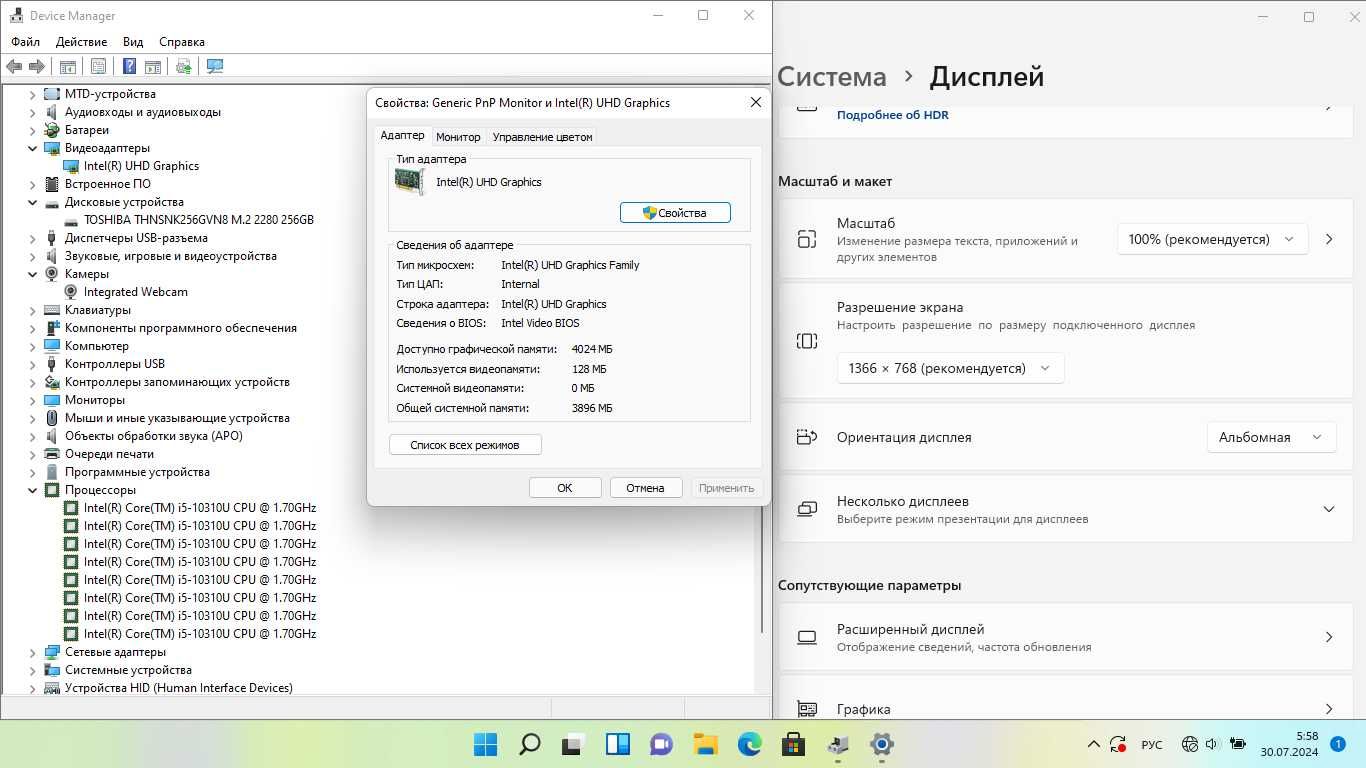Launch Microsoft Edge from taskbar
Image resolution: width=1366 pixels, height=768 pixels.
pyautogui.click(x=749, y=744)
